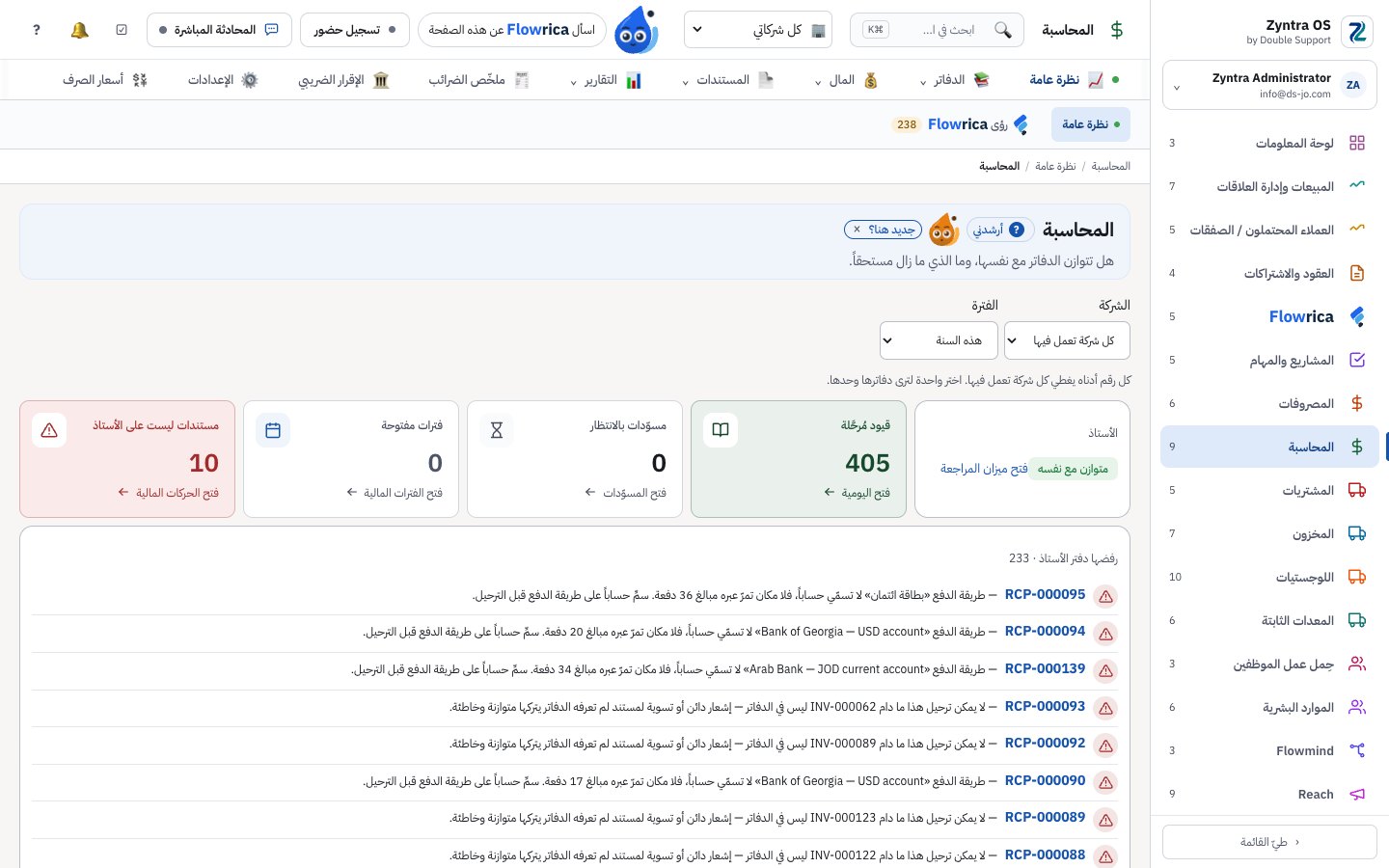Open المصروفات dollar icon in sidebar
This screenshot has height=868, width=1389.
[1357, 403]
